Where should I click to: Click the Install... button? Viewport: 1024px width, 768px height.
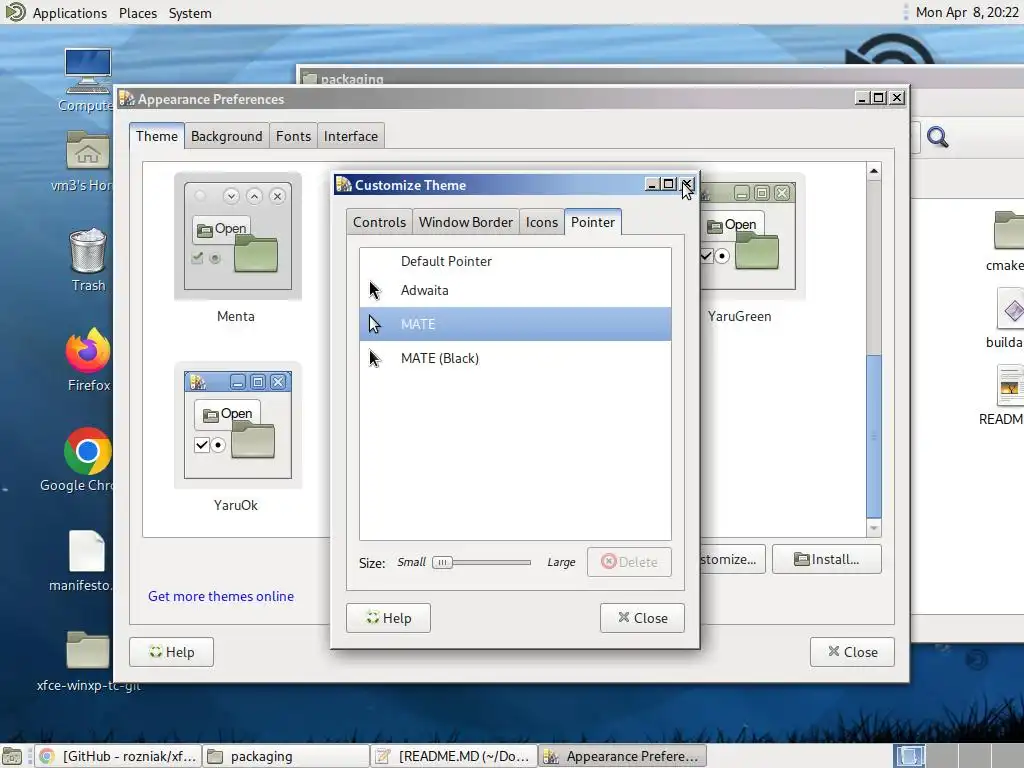(827, 559)
